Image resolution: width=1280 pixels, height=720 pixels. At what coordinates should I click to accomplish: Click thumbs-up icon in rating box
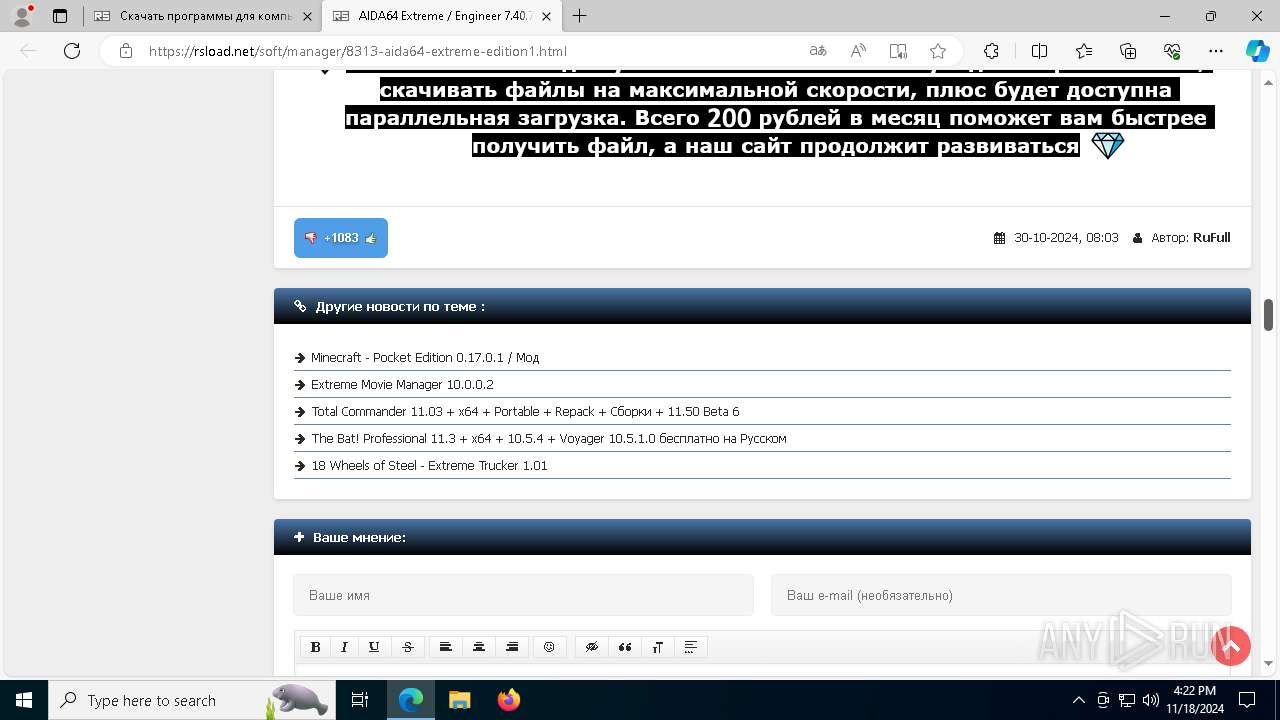(370, 238)
